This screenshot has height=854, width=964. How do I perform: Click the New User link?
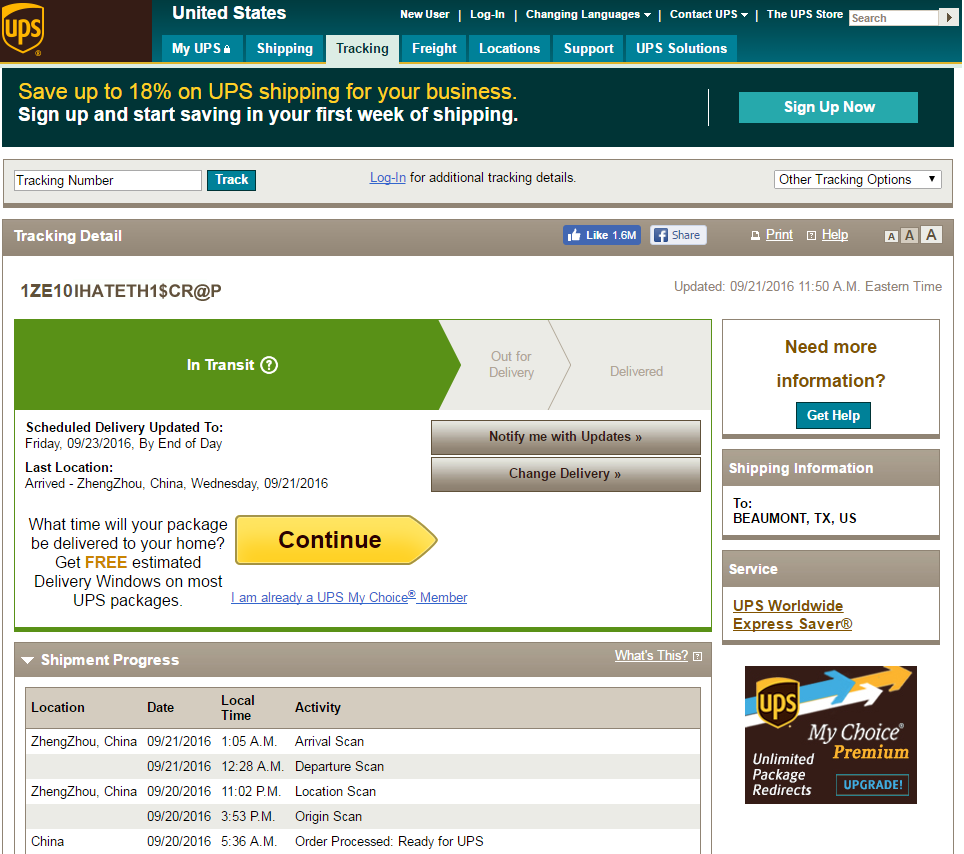(424, 14)
